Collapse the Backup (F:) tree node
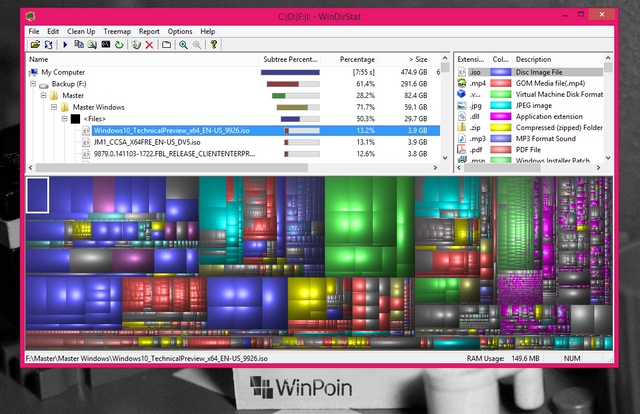 (33, 84)
